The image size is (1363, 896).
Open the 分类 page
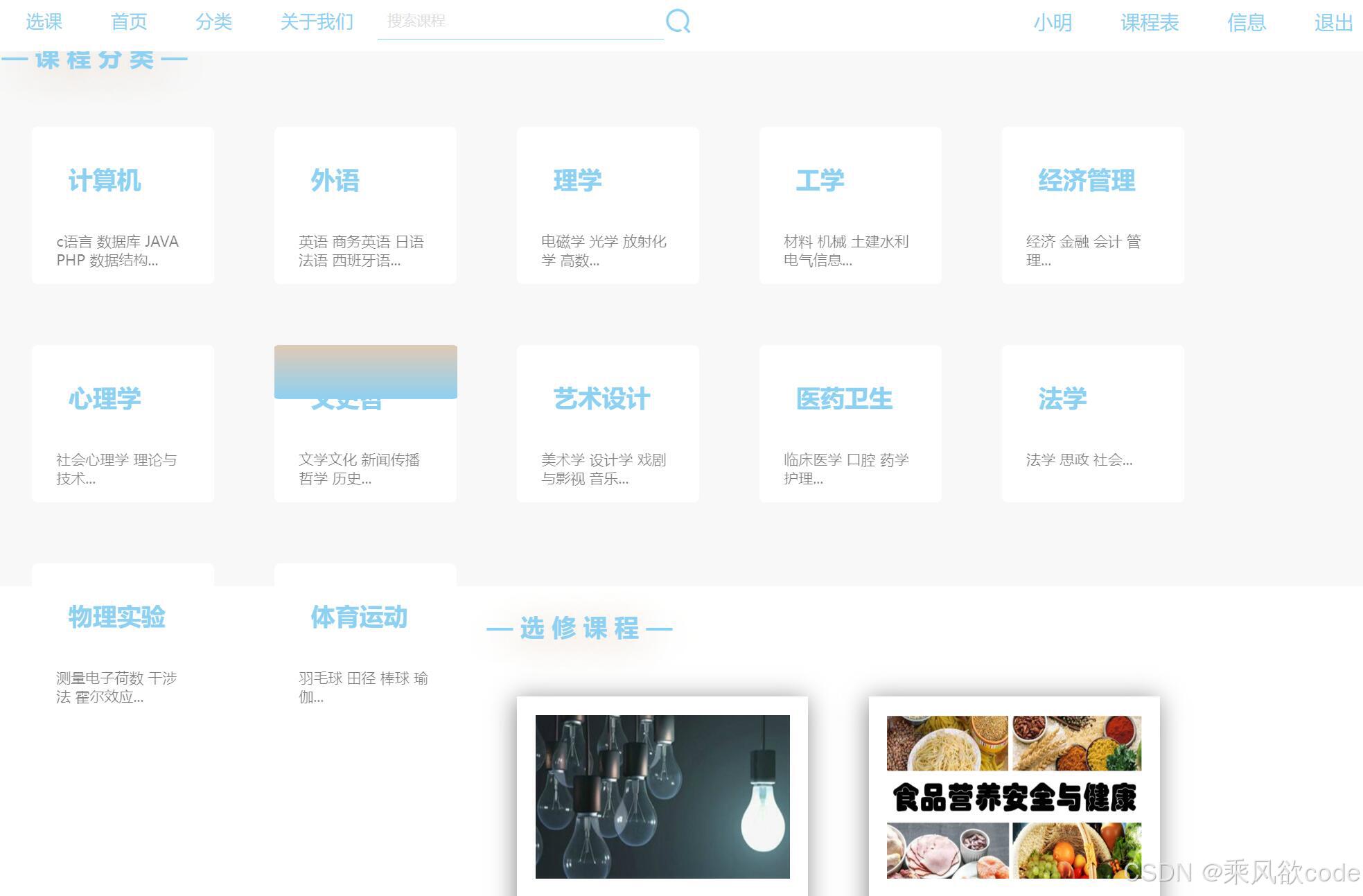pos(215,21)
